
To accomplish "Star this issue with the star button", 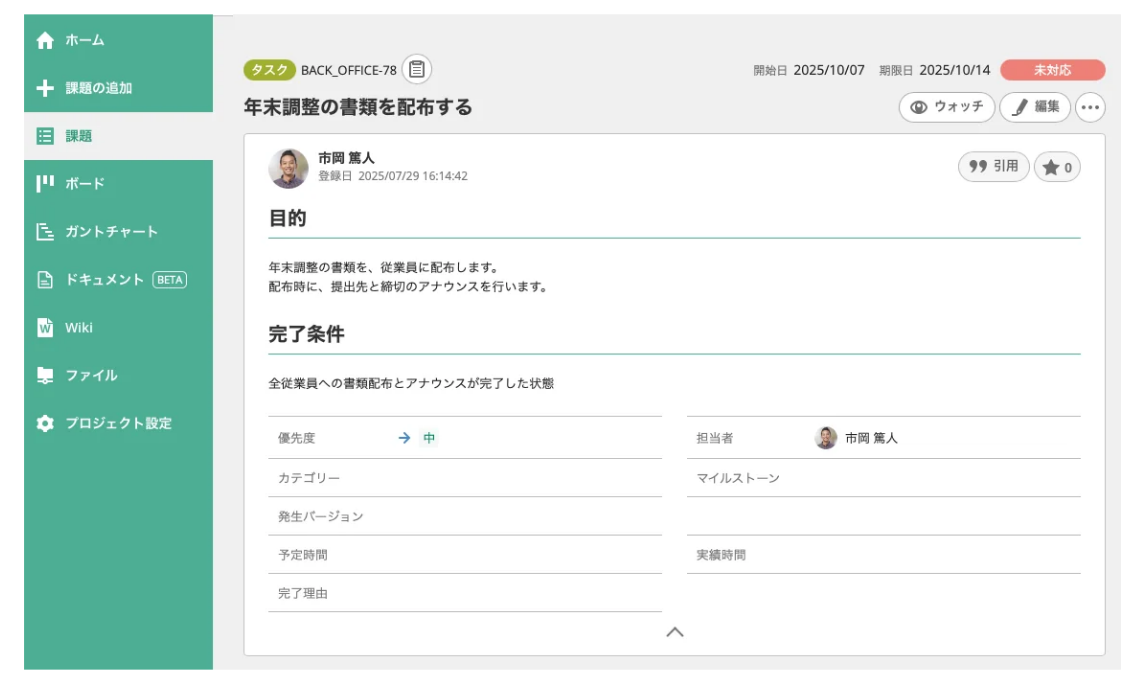I will (x=1057, y=167).
